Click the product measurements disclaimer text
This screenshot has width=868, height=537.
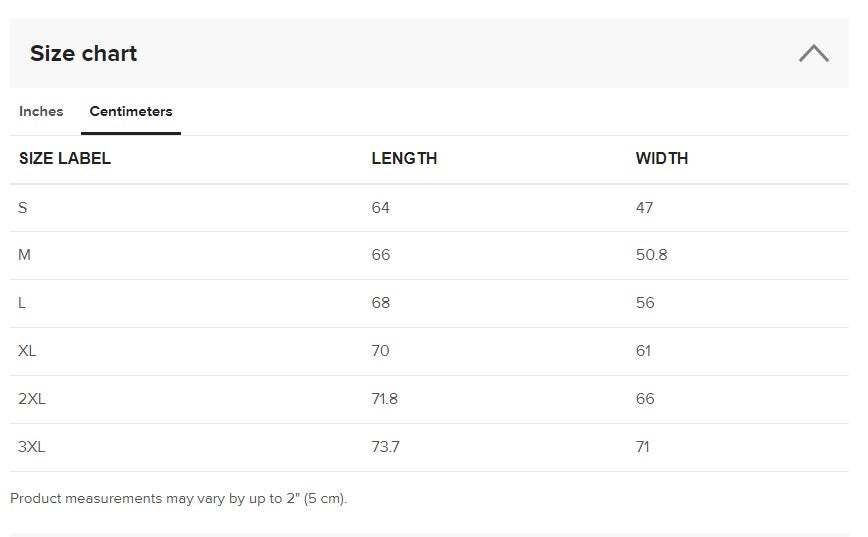[179, 498]
